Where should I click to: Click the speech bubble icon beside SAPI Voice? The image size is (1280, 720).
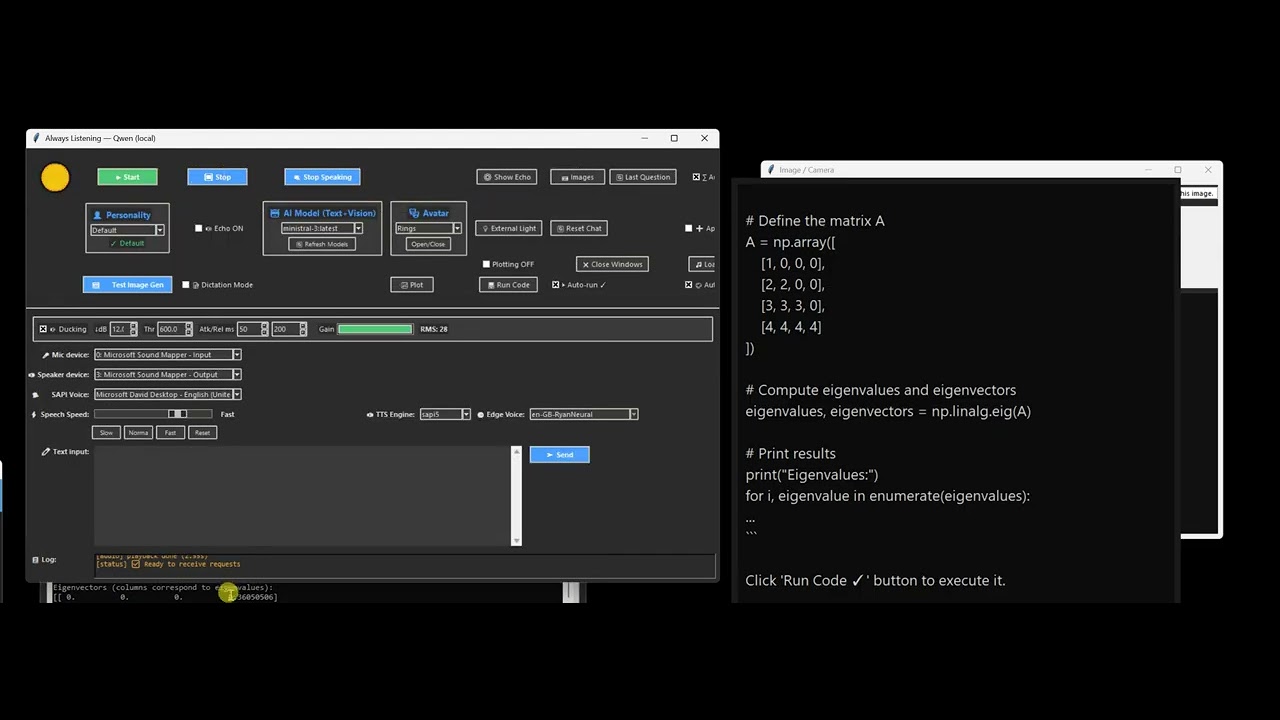tap(36, 395)
